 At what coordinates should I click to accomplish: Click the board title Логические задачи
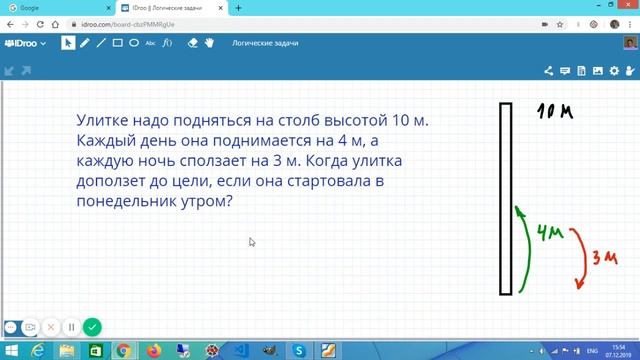click(x=265, y=43)
